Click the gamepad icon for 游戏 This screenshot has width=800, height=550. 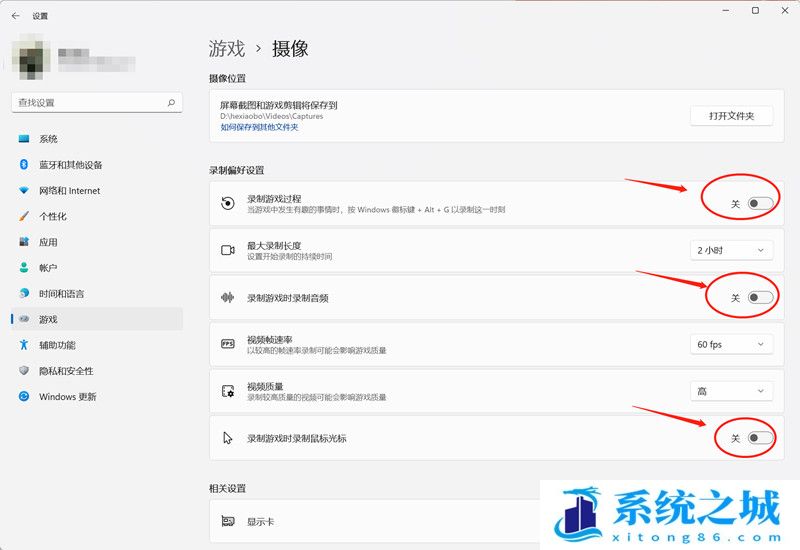click(x=24, y=319)
